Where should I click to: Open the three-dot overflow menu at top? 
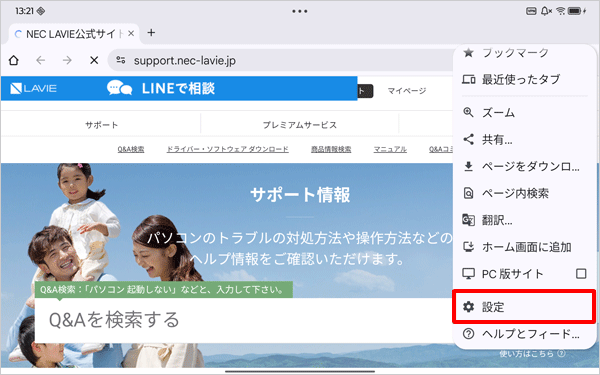click(x=300, y=11)
